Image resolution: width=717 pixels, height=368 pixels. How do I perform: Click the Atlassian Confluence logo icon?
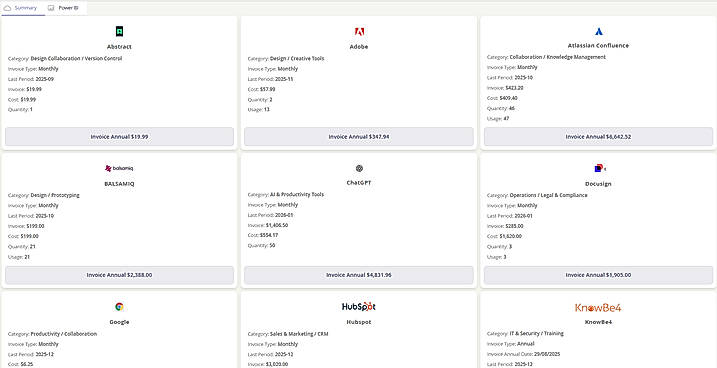click(x=599, y=32)
